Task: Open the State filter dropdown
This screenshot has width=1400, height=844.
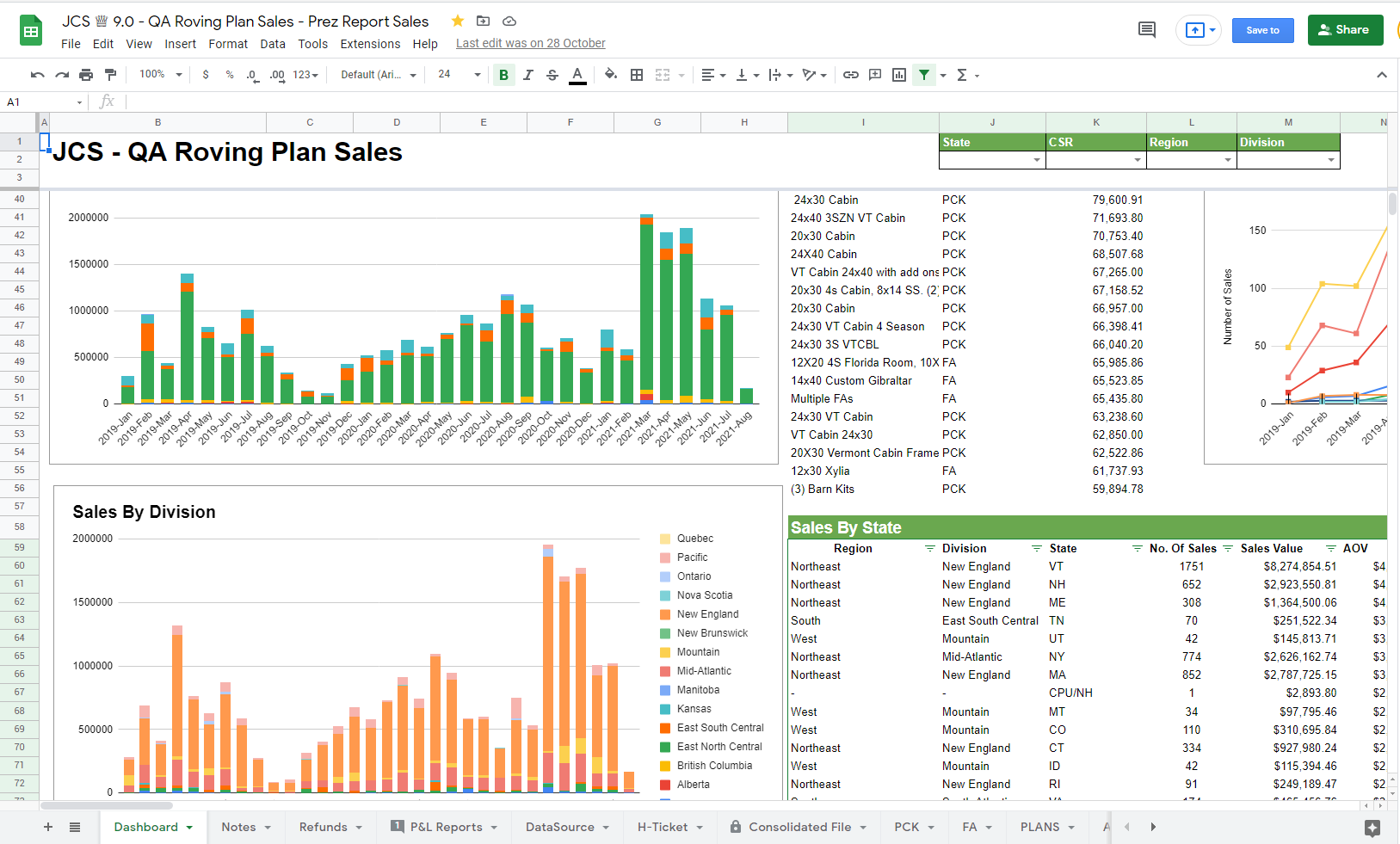Action: (1036, 160)
